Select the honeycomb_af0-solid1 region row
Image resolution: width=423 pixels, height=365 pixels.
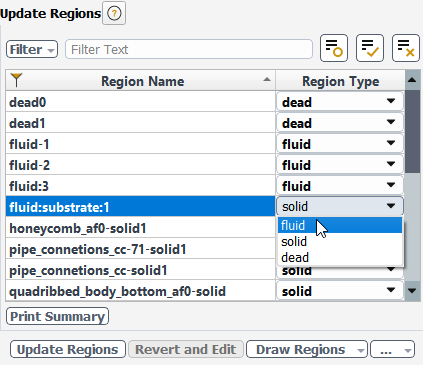point(140,228)
